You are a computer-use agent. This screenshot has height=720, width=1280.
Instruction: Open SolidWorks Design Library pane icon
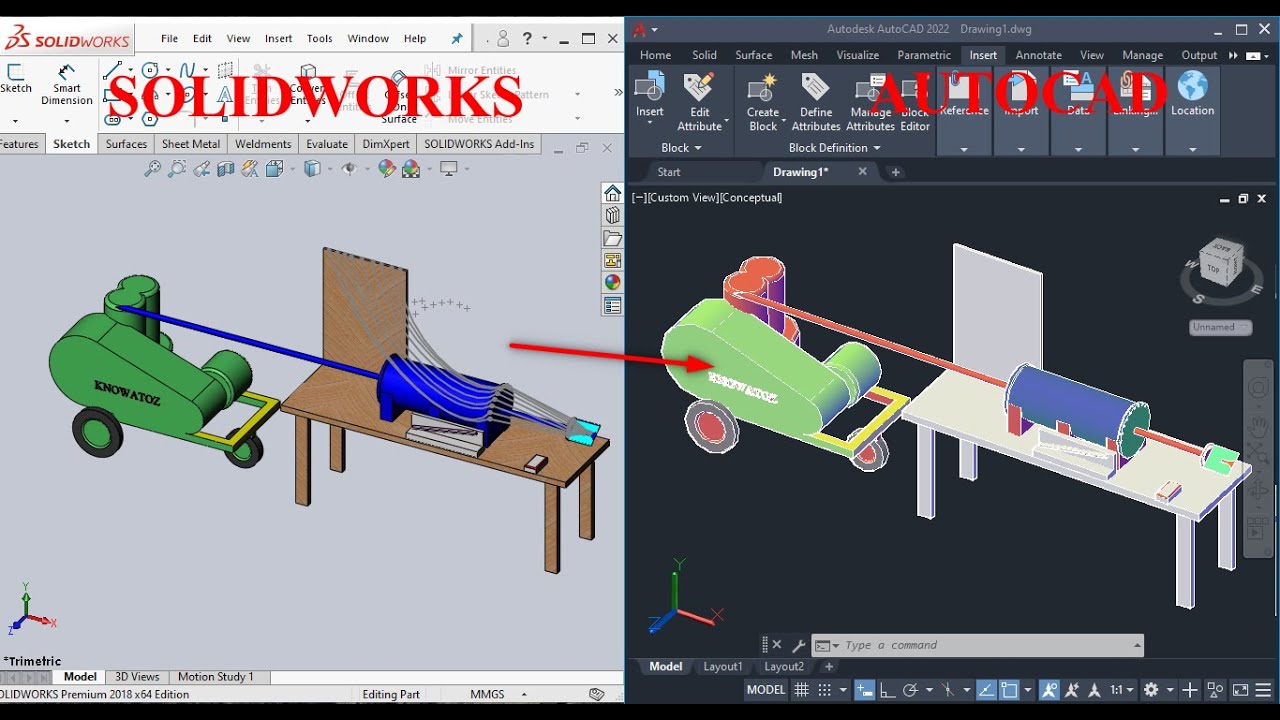click(613, 215)
